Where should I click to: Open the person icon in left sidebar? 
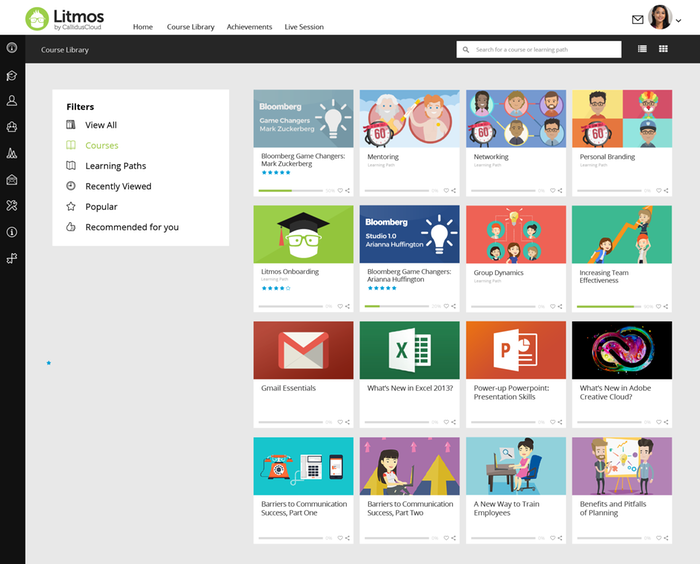tap(12, 101)
